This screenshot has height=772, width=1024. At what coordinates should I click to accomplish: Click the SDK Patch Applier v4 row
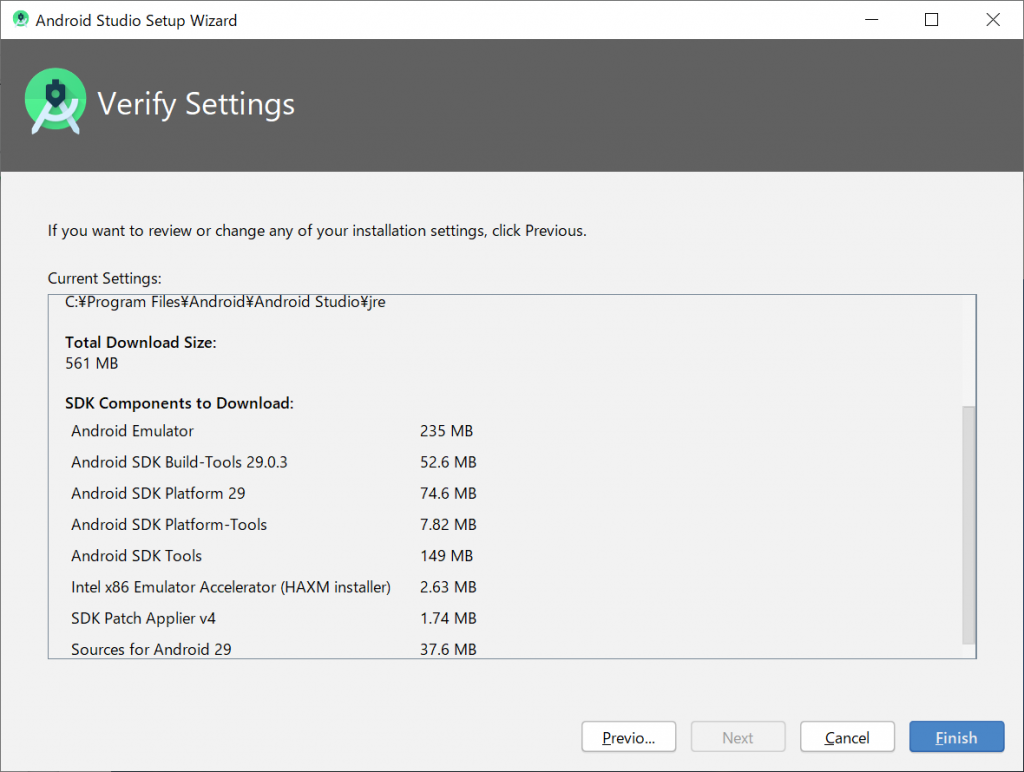(x=143, y=618)
